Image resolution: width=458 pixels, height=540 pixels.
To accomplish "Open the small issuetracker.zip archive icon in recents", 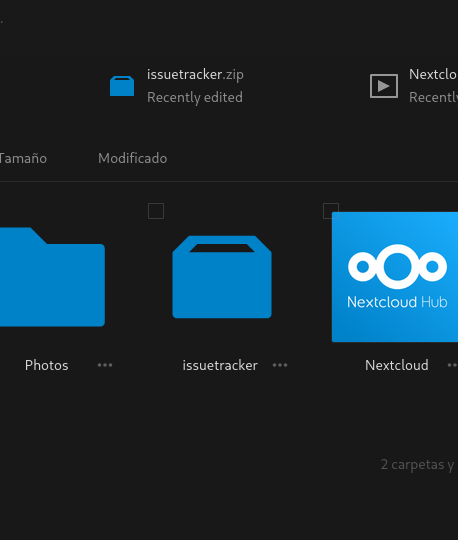I will [x=122, y=86].
